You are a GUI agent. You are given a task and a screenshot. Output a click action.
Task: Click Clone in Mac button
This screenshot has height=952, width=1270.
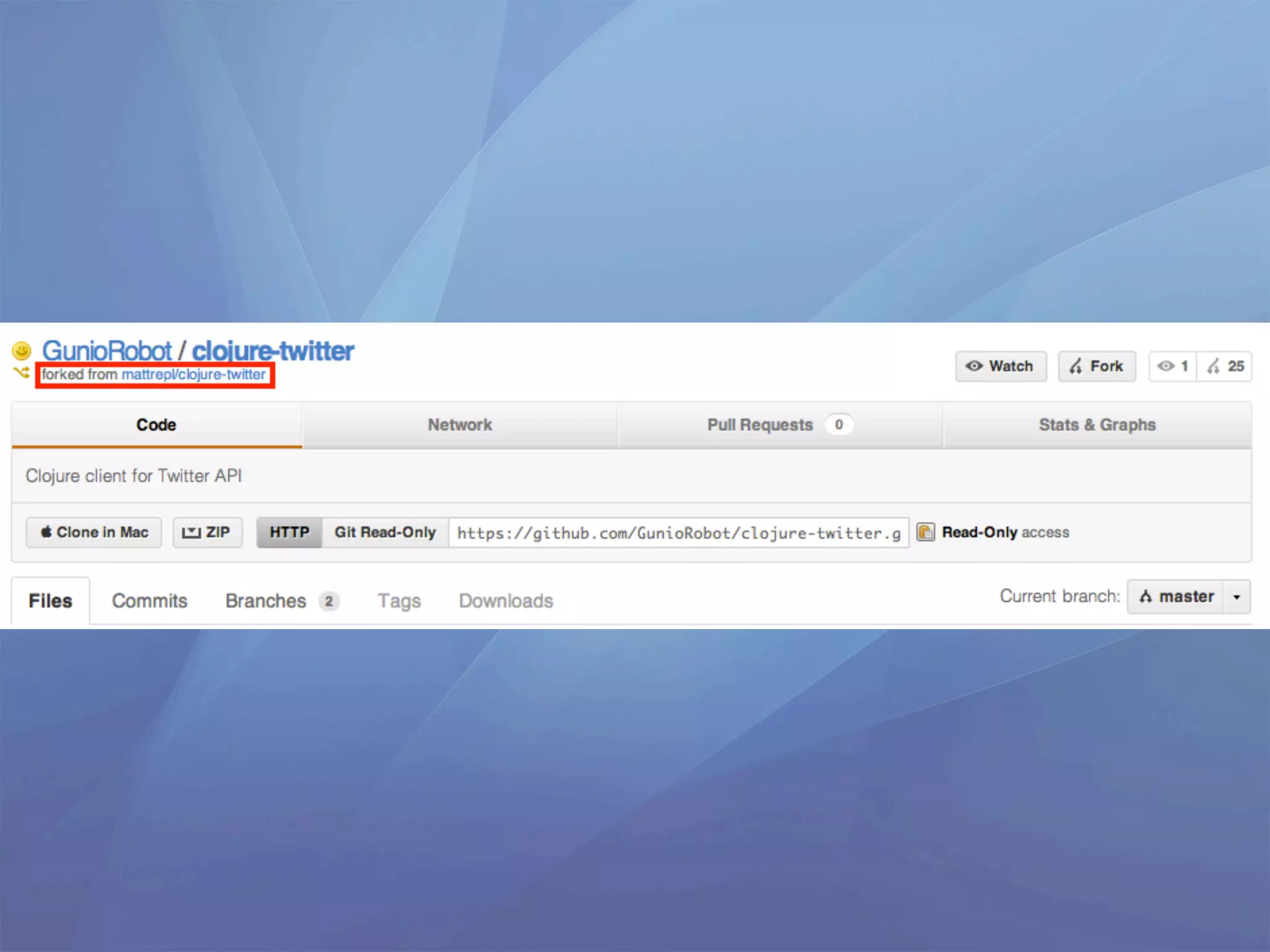(x=94, y=532)
